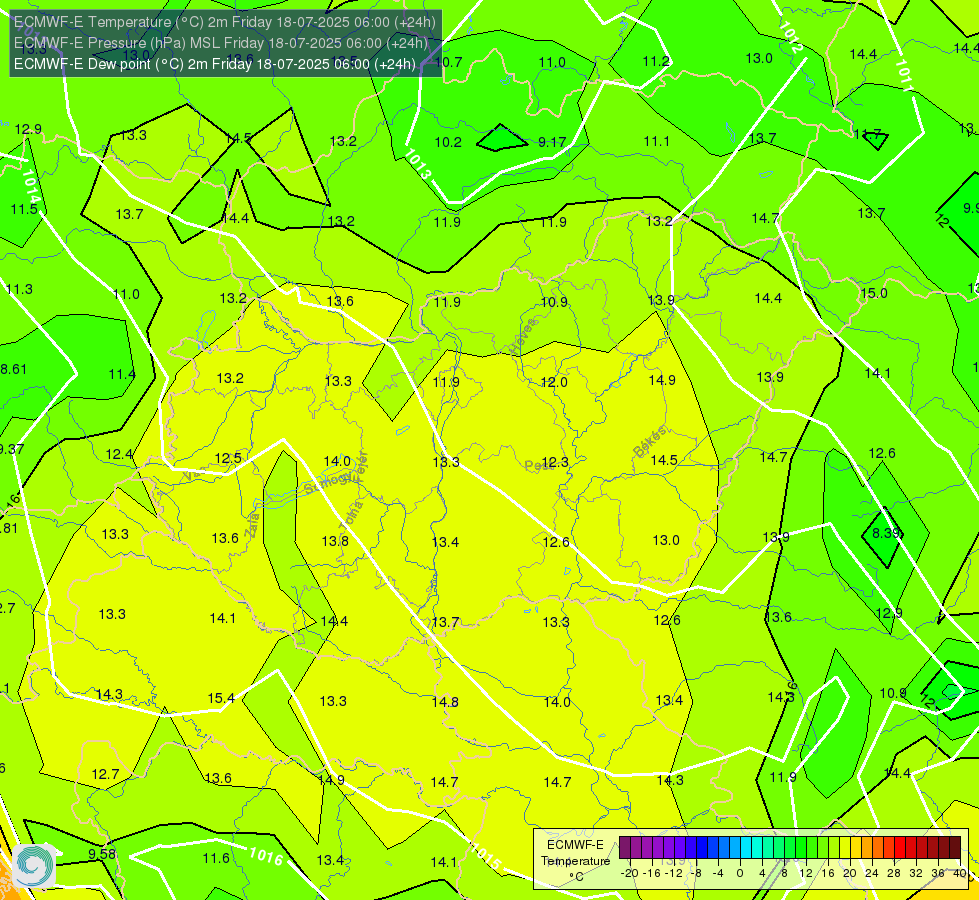Screen dimensions: 979x900
Task: Click the 12.7 temperature value
Action: pyautogui.click(x=105, y=774)
